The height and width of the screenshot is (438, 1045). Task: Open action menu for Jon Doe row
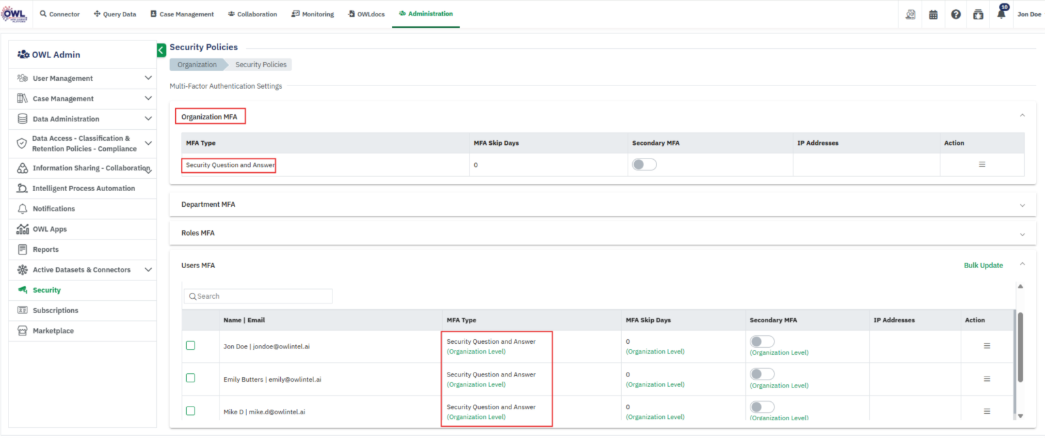click(x=987, y=346)
